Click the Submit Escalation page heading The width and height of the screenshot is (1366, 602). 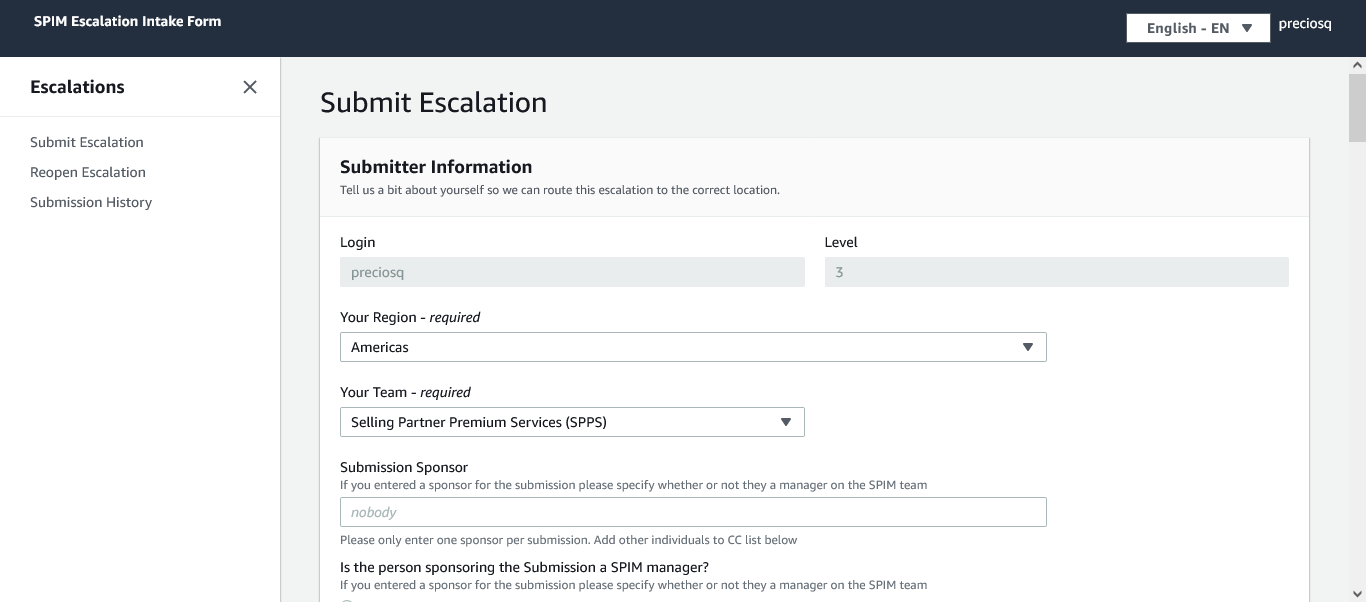[x=433, y=102]
